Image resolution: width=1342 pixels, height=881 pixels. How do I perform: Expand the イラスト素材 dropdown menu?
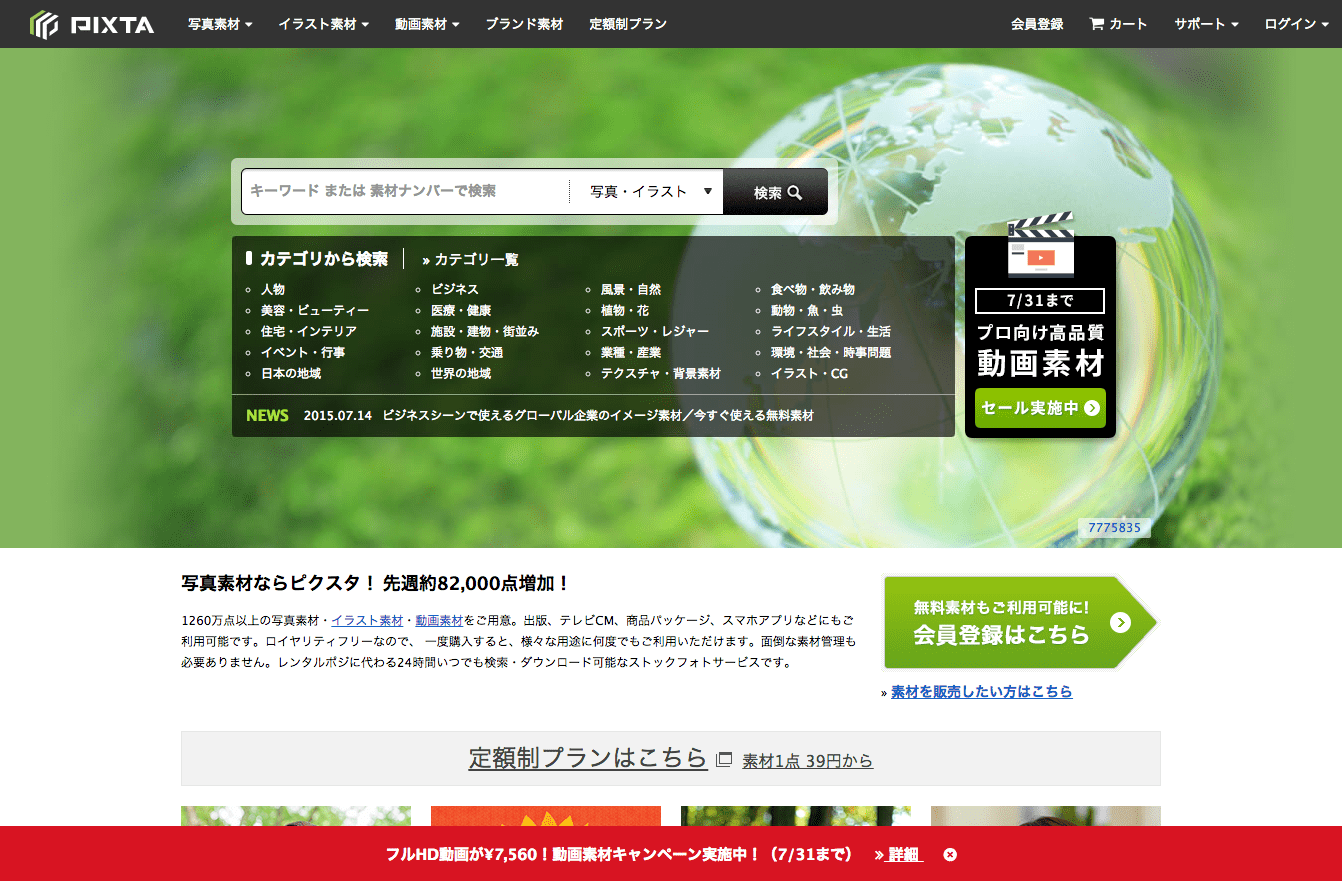(323, 24)
